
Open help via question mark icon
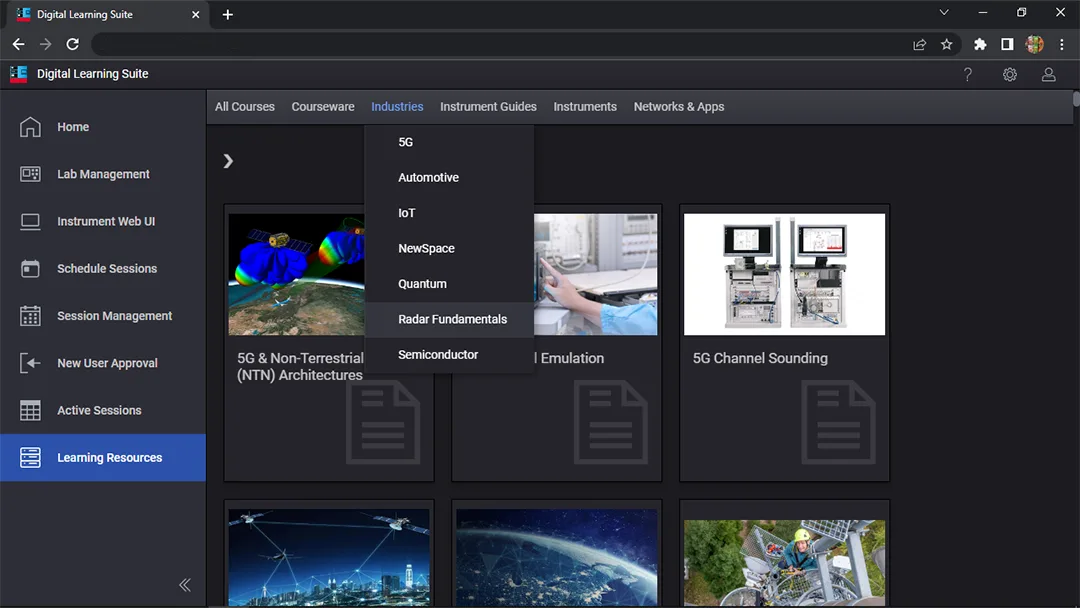[968, 74]
